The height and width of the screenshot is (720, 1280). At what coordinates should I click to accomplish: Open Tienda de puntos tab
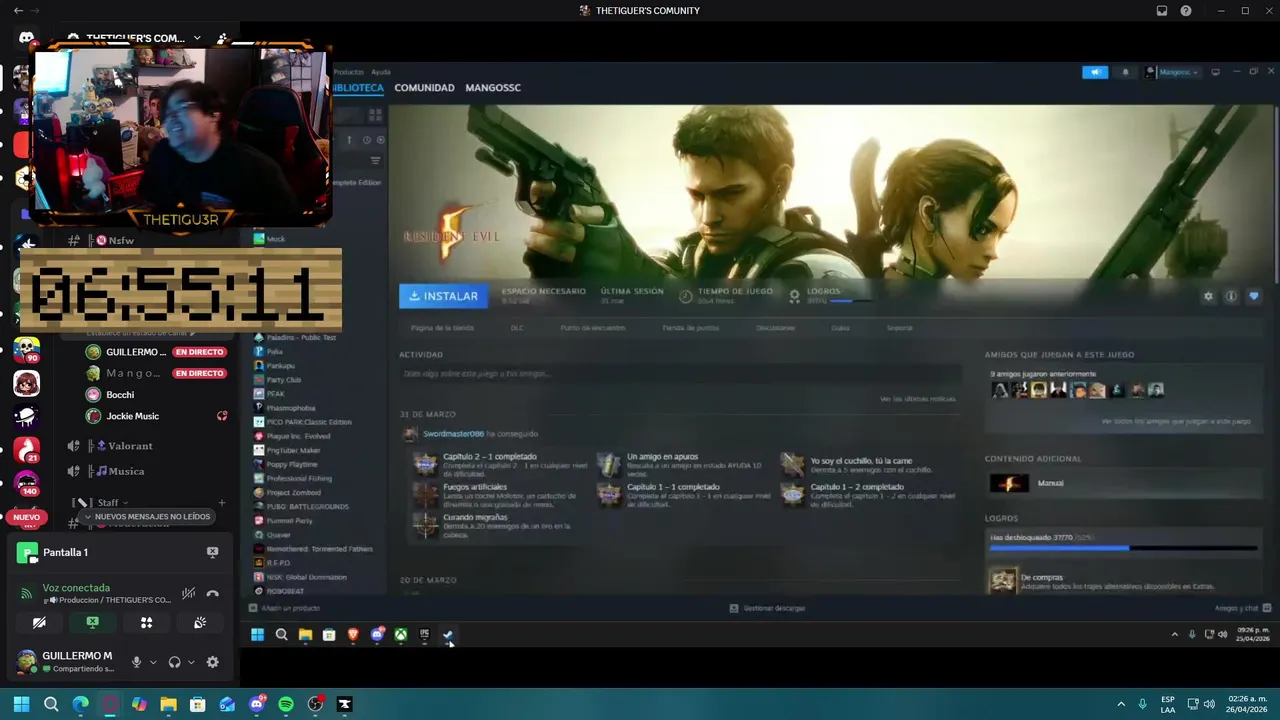[690, 328]
